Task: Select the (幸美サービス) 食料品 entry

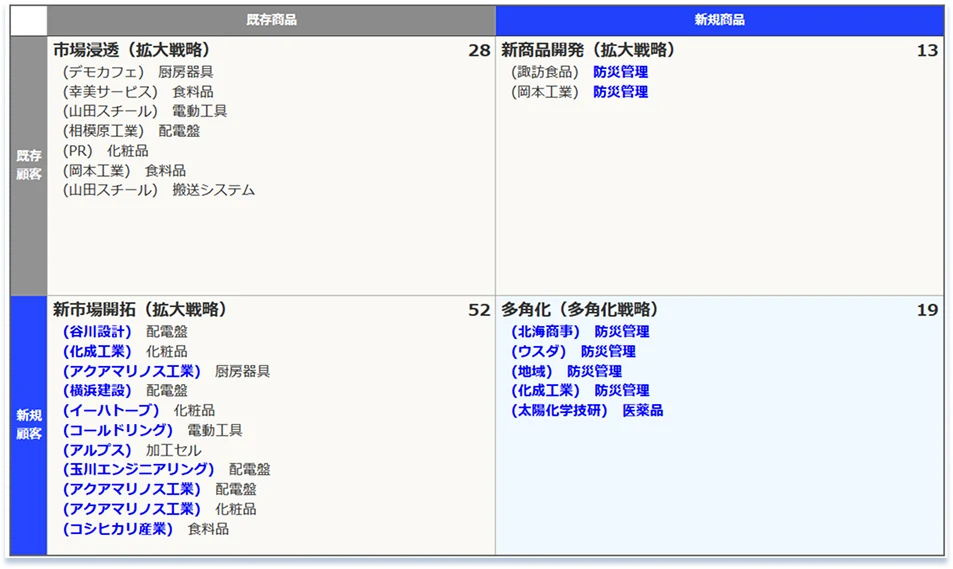Action: coord(138,92)
